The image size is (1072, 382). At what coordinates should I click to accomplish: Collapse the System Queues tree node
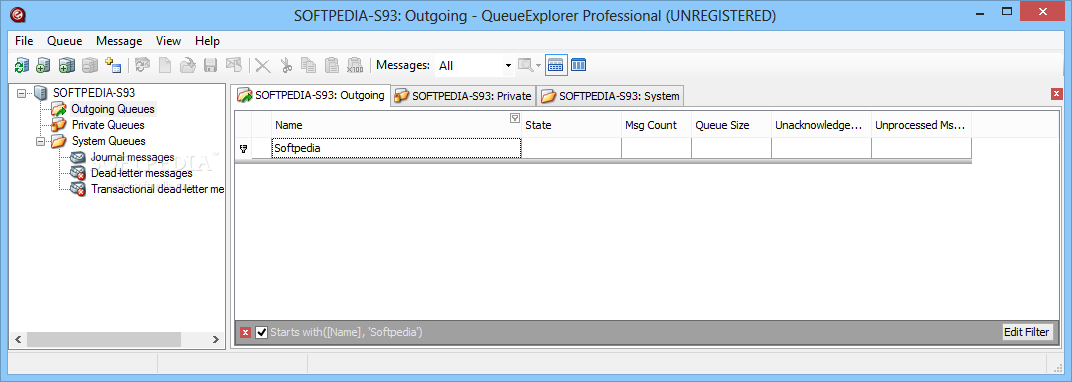40,141
